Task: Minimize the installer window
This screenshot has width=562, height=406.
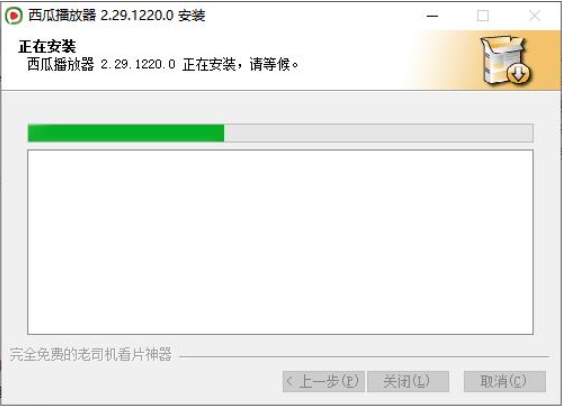Action: tap(432, 16)
